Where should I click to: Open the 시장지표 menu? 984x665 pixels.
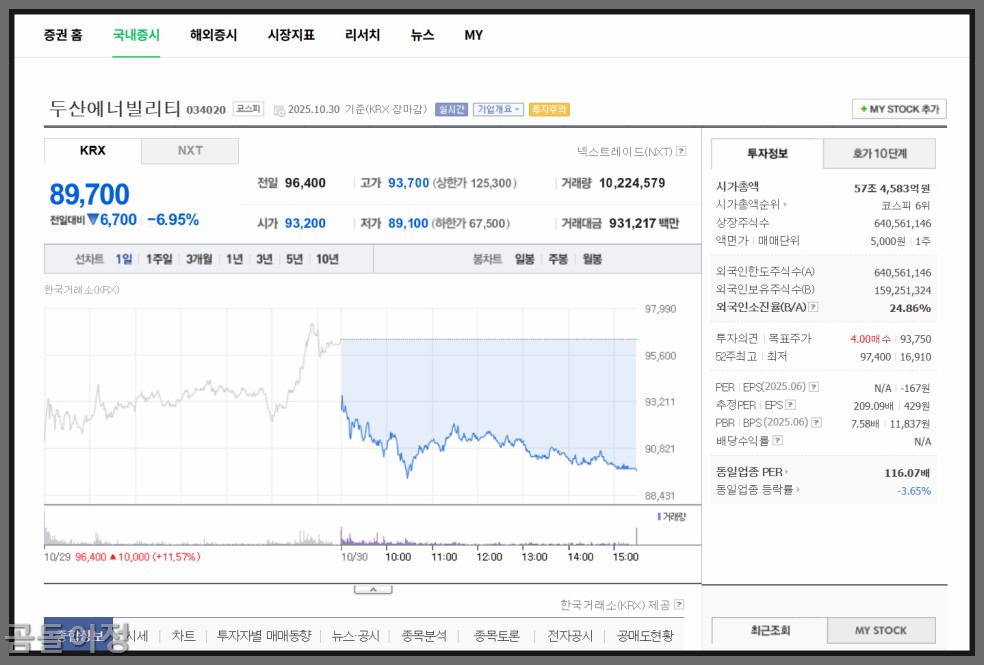tap(291, 35)
